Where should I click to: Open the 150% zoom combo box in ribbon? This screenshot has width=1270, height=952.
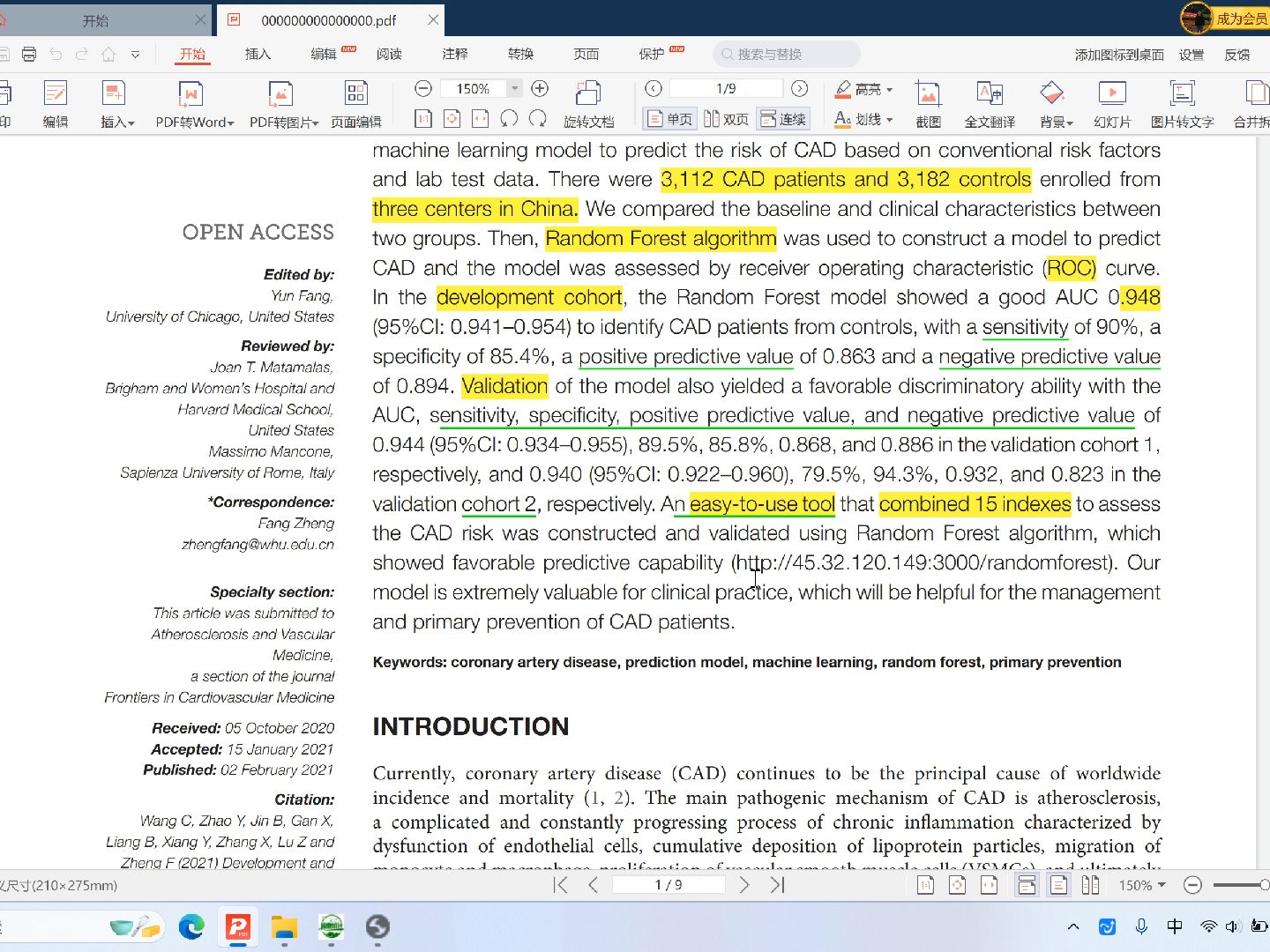[482, 88]
